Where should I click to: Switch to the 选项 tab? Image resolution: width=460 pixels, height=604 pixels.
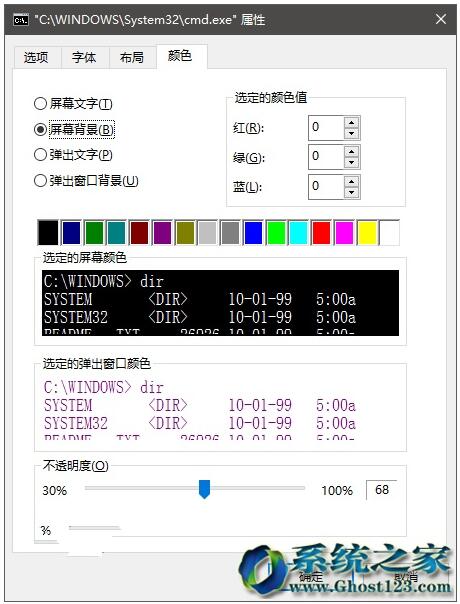click(37, 58)
